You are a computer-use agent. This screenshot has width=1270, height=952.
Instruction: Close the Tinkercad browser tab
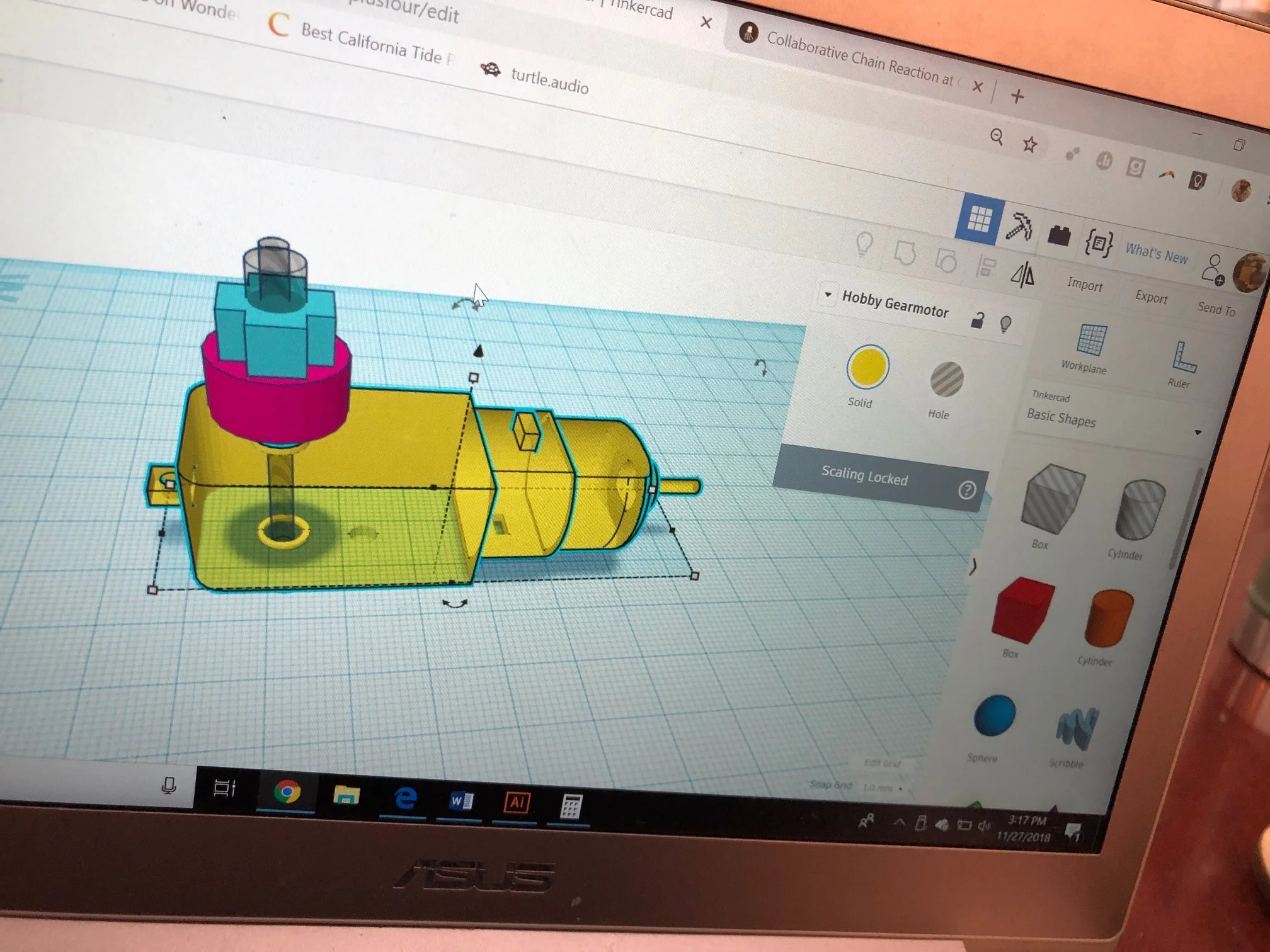(706, 23)
